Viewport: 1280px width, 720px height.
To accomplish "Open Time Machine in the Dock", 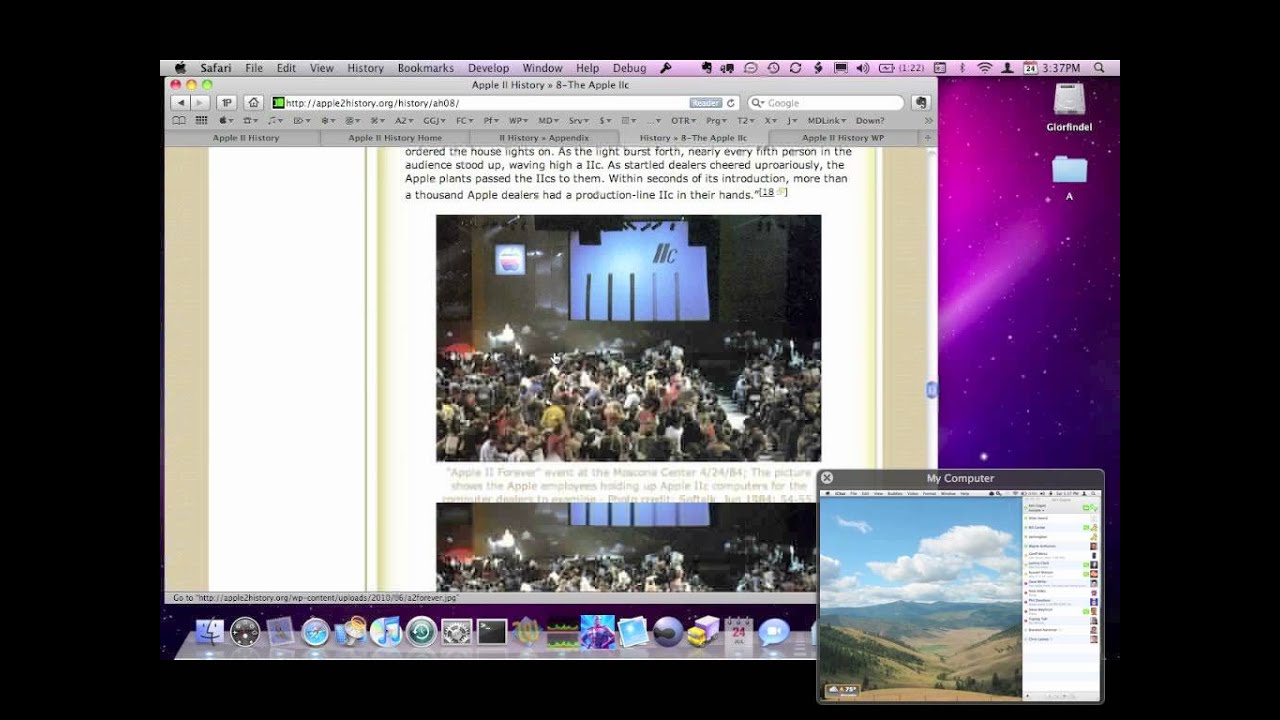I will [421, 632].
